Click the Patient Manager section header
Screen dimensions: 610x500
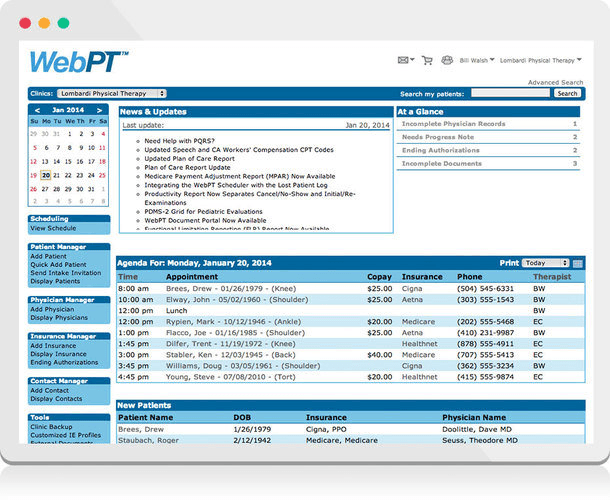pyautogui.click(x=69, y=247)
